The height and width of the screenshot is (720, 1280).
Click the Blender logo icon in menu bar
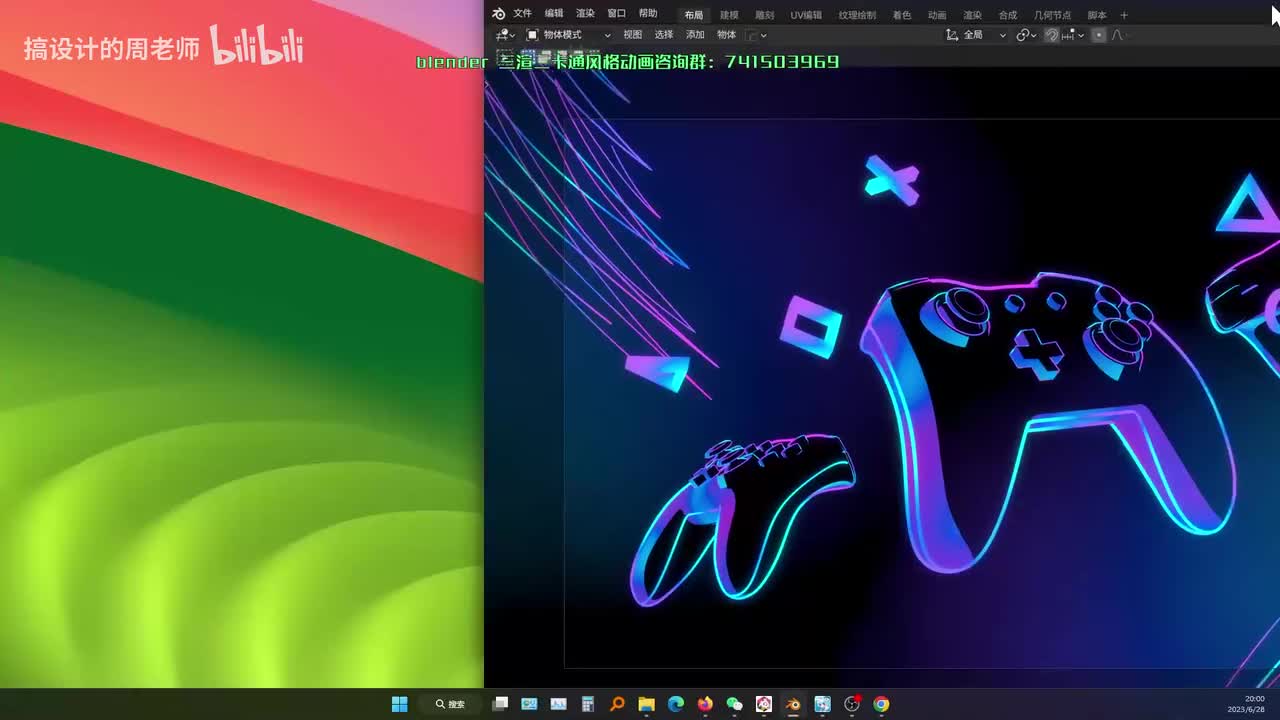pyautogui.click(x=499, y=14)
